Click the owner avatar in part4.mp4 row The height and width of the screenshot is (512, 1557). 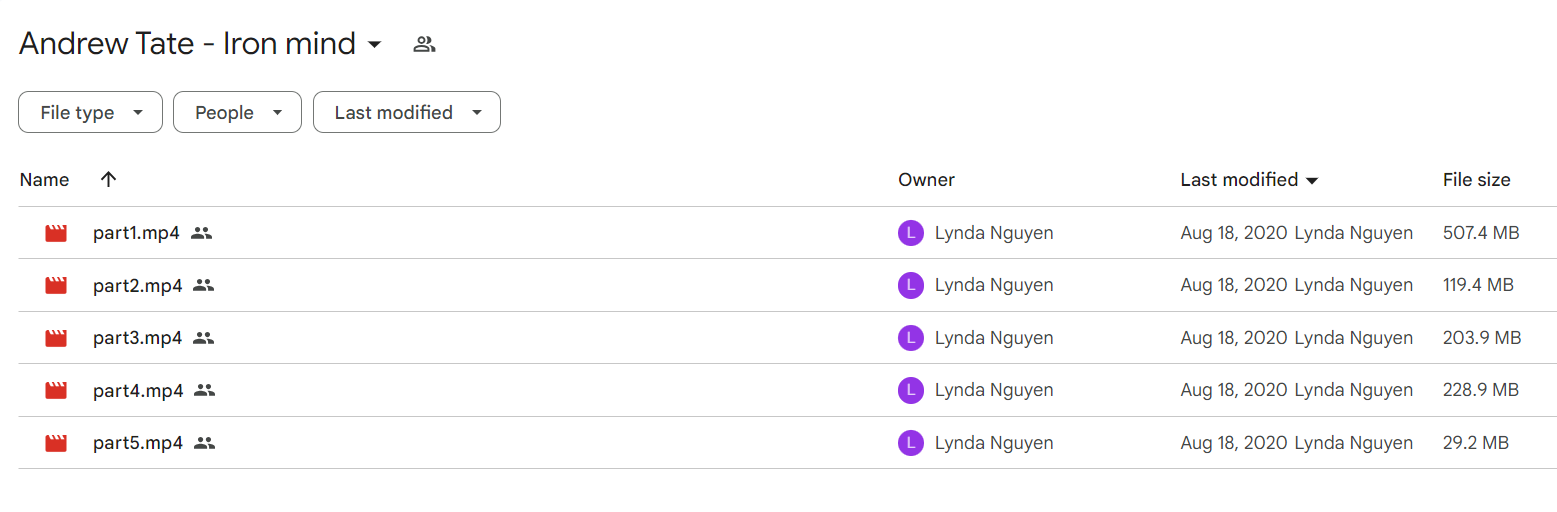tap(910, 390)
